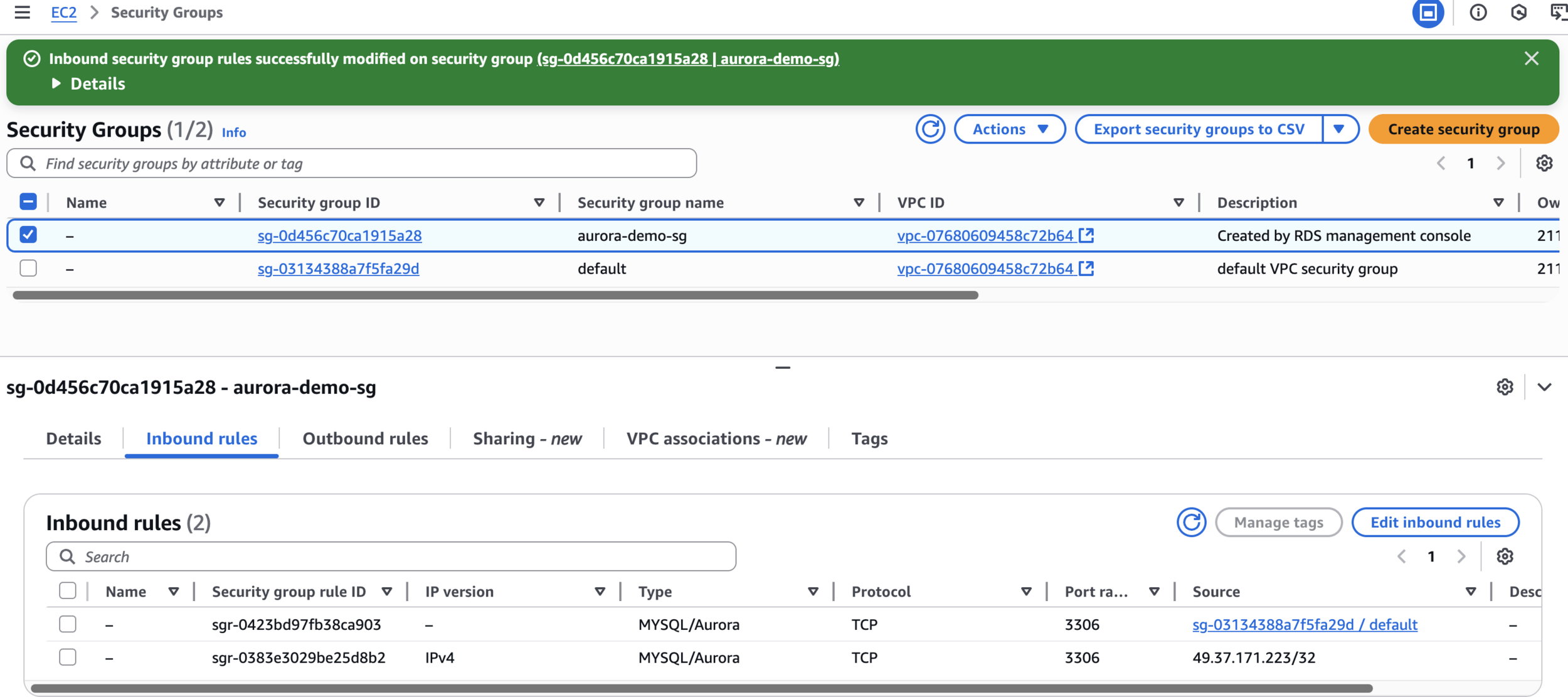Open the Actions dropdown menu
Viewport: 1568px width, 697px height.
[1009, 129]
